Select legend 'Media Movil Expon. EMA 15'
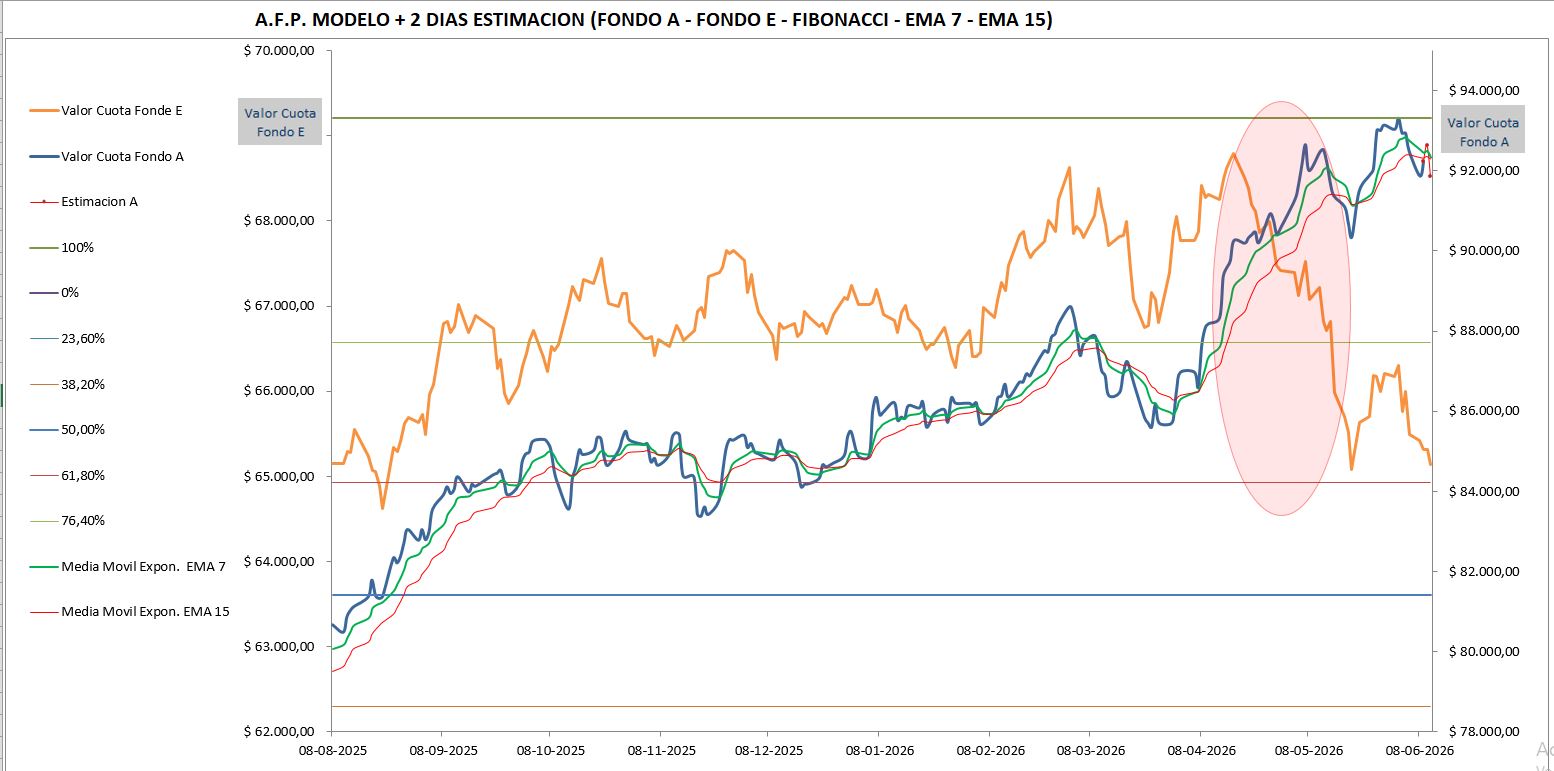The image size is (1554, 771). pos(130,611)
